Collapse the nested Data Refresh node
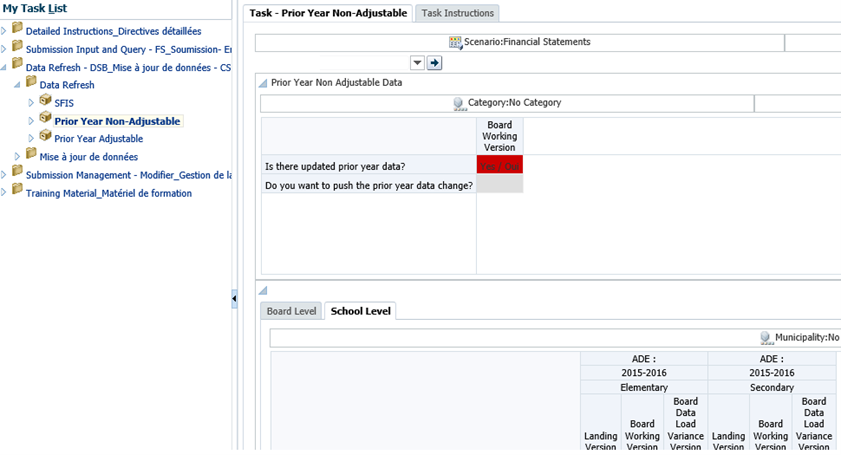This screenshot has height=455, width=841. pyautogui.click(x=17, y=85)
